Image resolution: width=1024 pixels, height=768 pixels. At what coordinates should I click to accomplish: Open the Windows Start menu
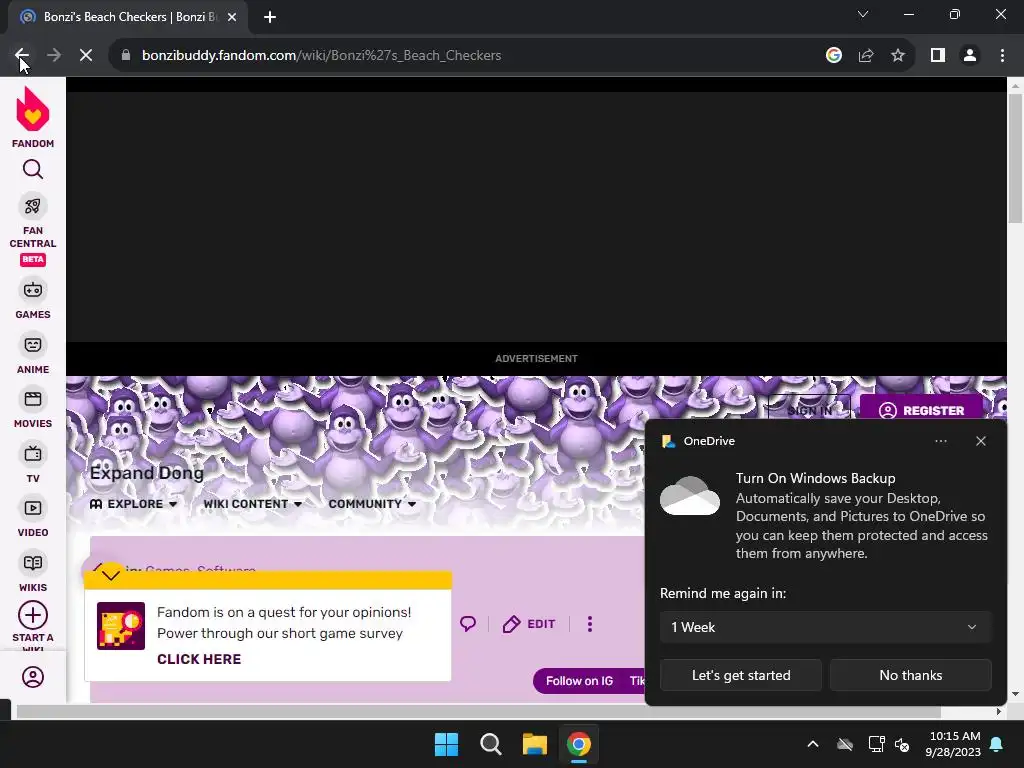click(x=447, y=744)
